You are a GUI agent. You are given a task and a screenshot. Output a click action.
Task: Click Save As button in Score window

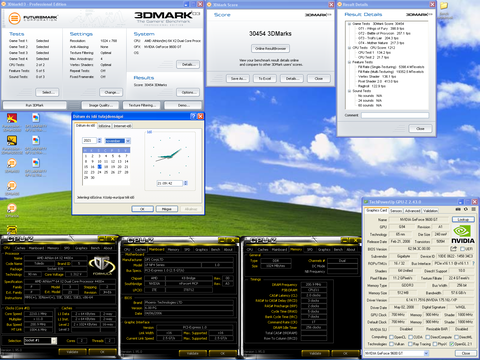pyautogui.click(x=238, y=78)
